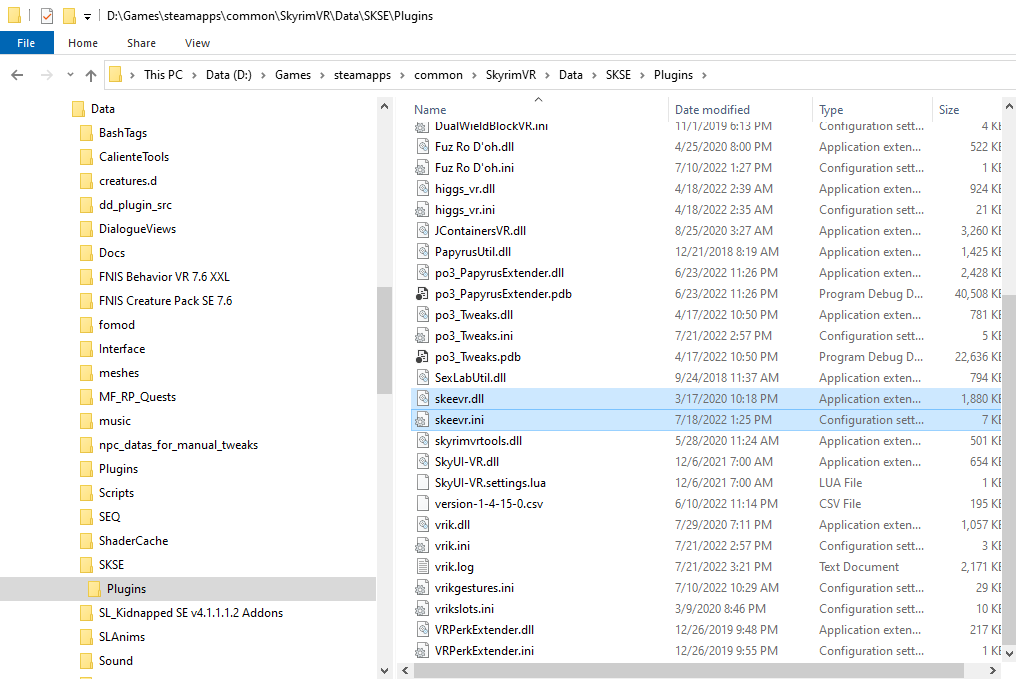Select the po3_PapyrusExtender.pdb debug file icon
The image size is (1016, 684).
coord(422,293)
